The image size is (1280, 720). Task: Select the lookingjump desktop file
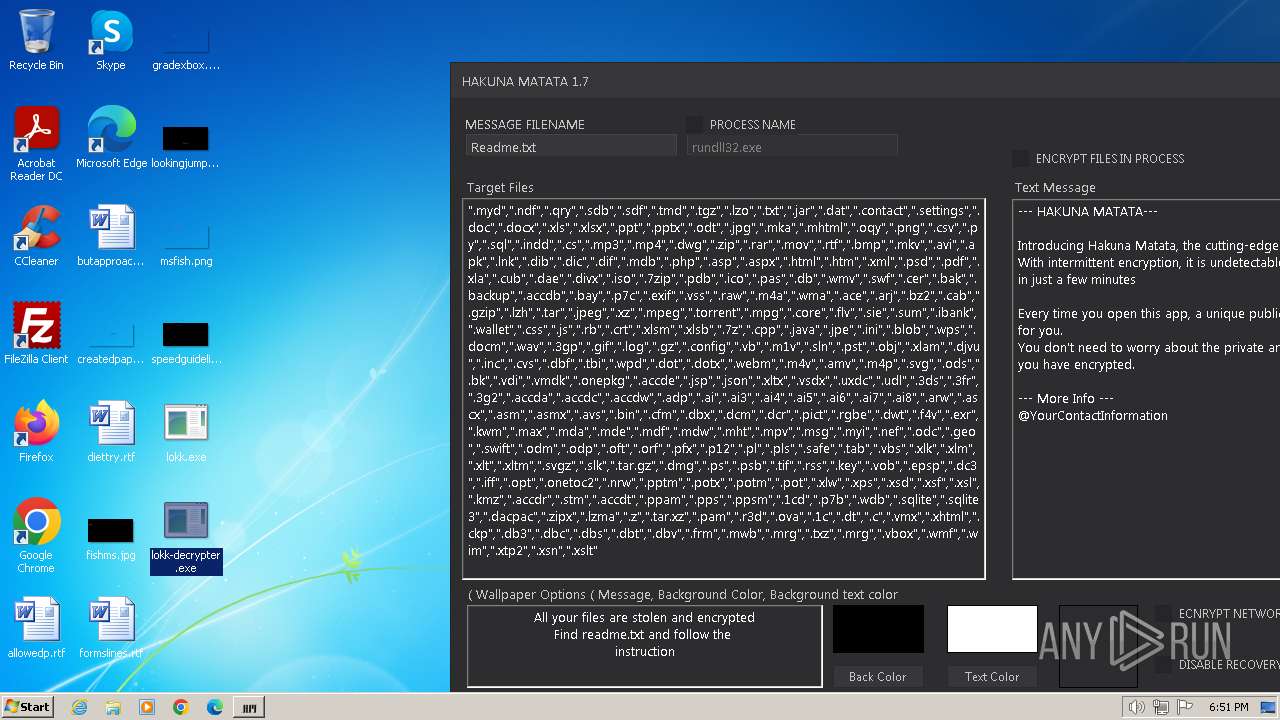click(x=185, y=145)
